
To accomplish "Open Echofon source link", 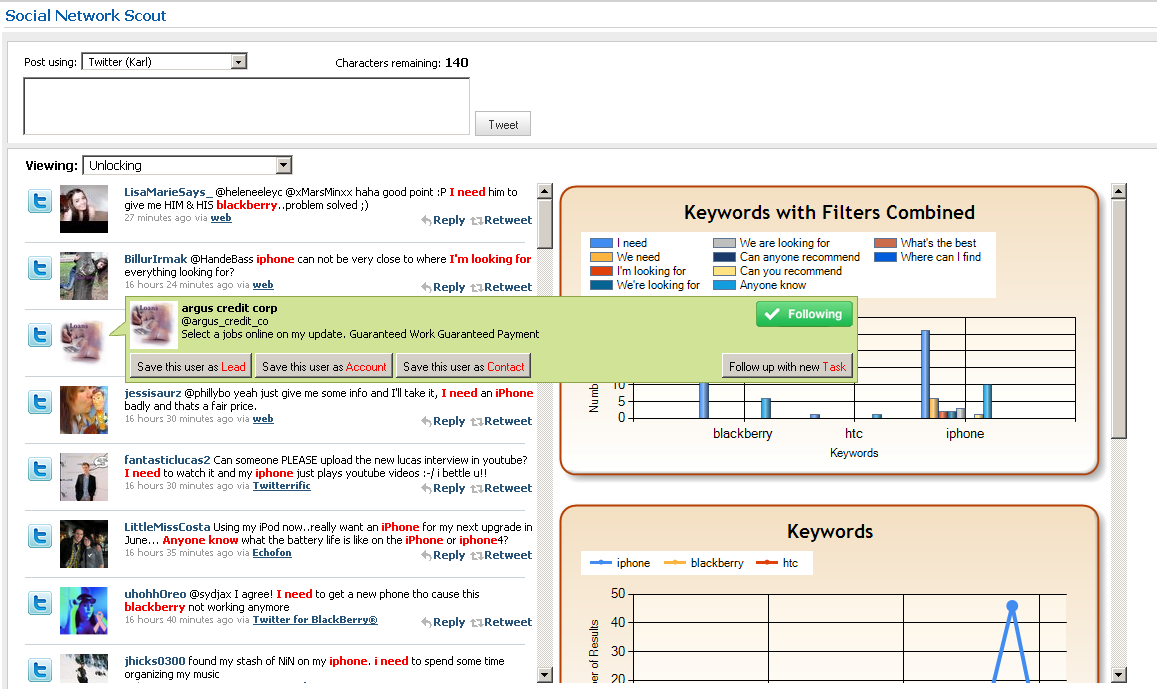I will 272,553.
